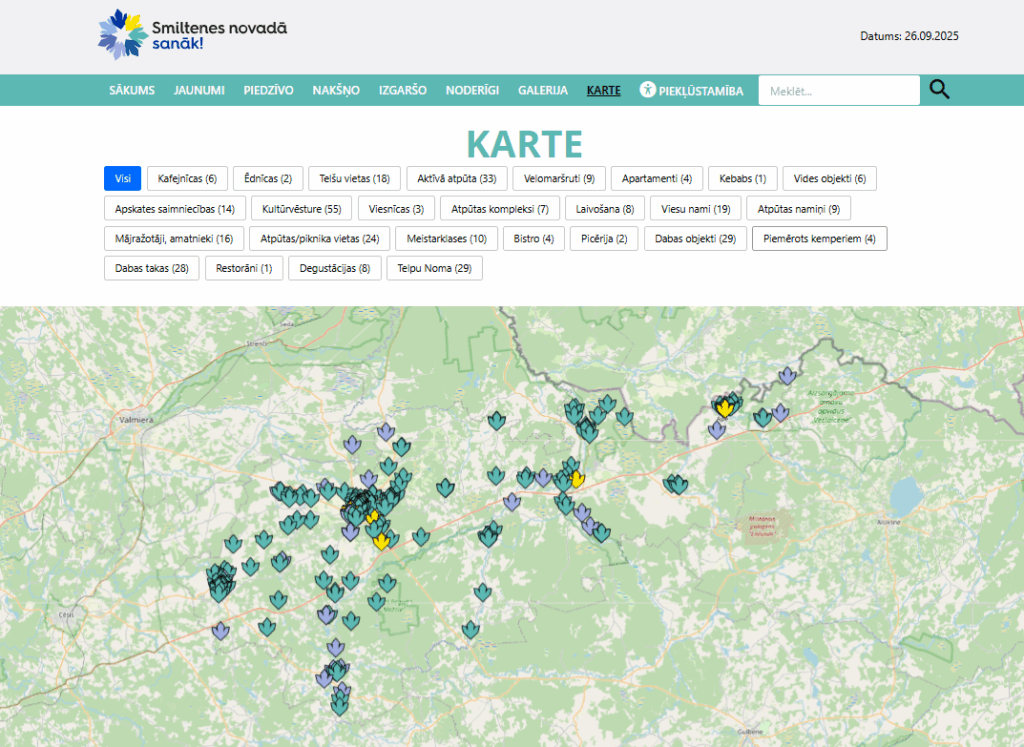
Task: Show Aktīvā atpūta (33) places
Action: [x=457, y=179]
